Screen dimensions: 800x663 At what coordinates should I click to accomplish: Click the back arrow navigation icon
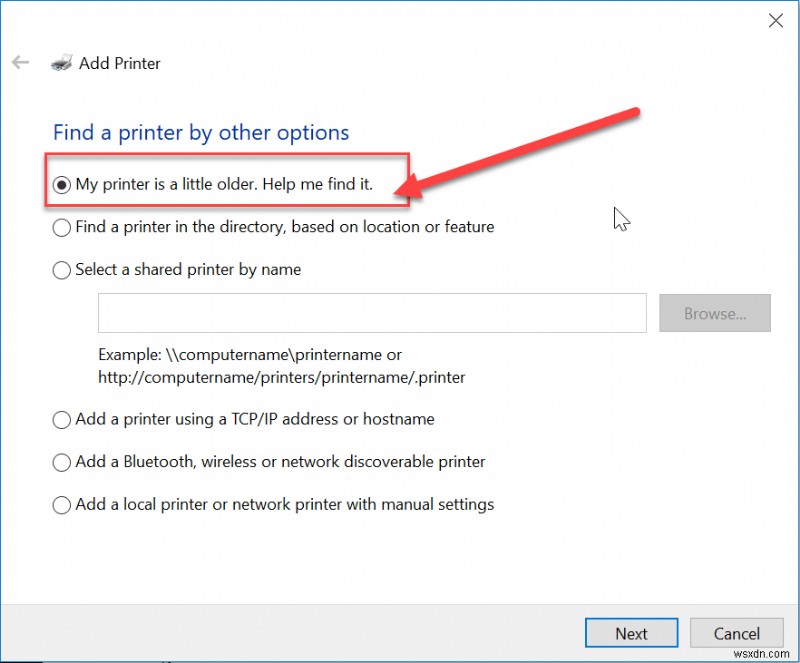pos(20,62)
